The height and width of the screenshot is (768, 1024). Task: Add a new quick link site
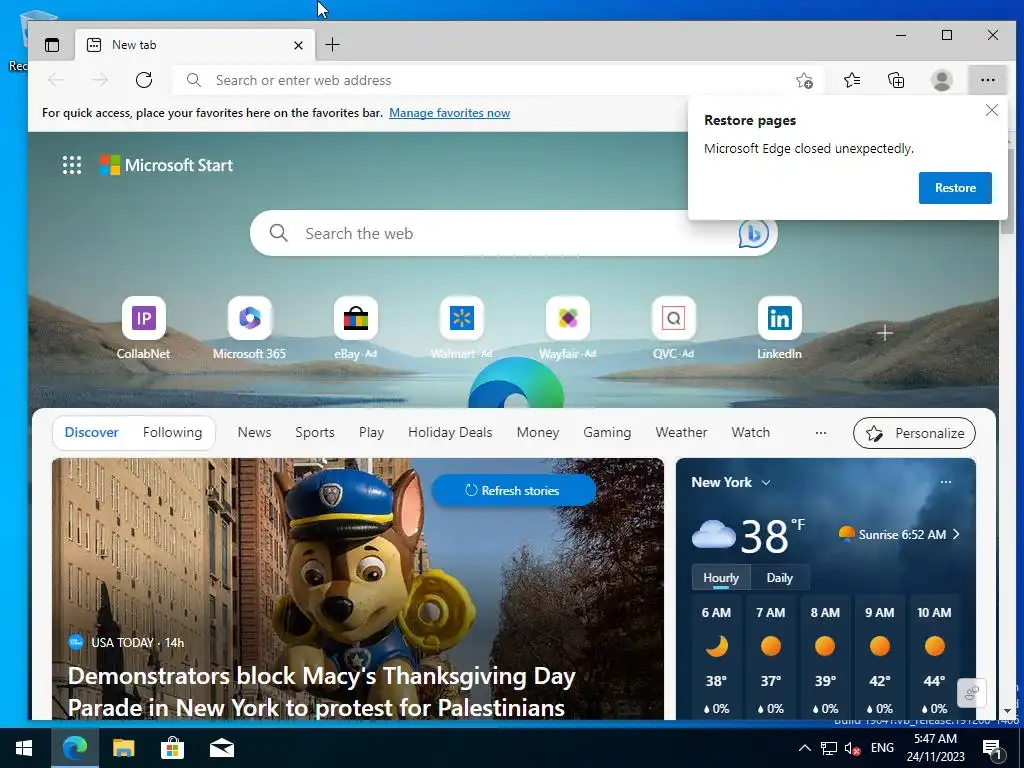(x=885, y=333)
